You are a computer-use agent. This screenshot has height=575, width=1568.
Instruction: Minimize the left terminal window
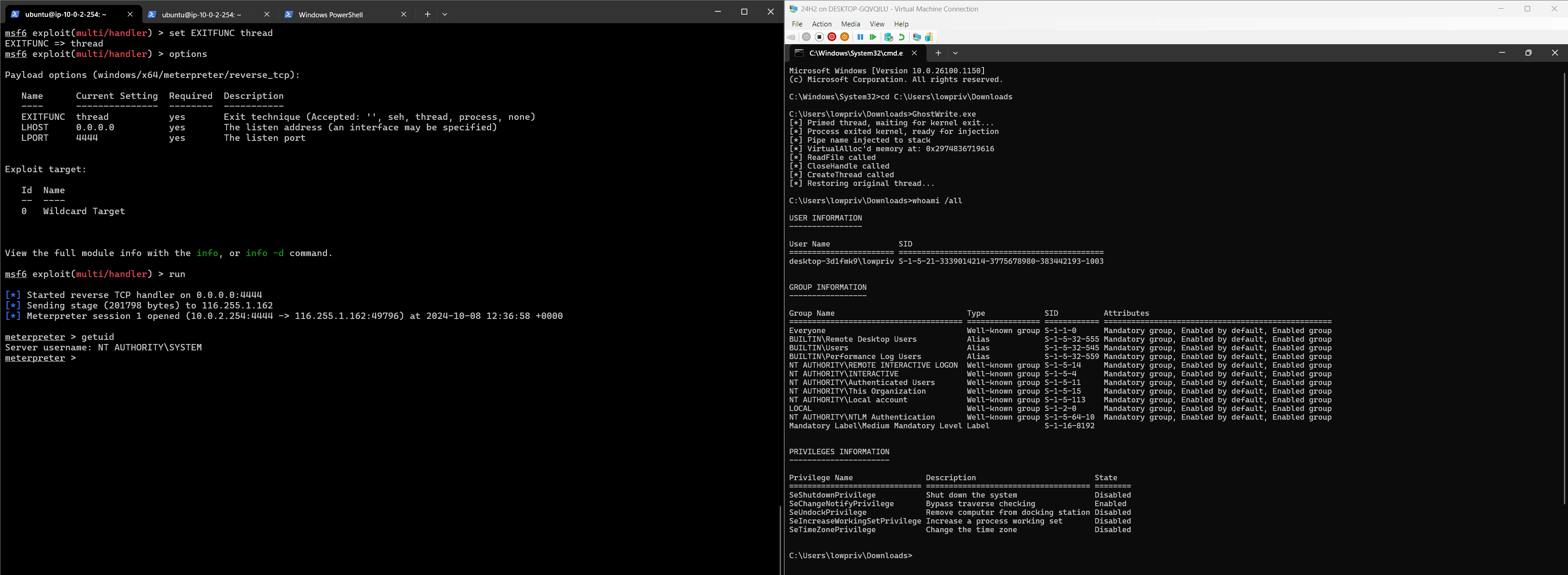click(718, 11)
